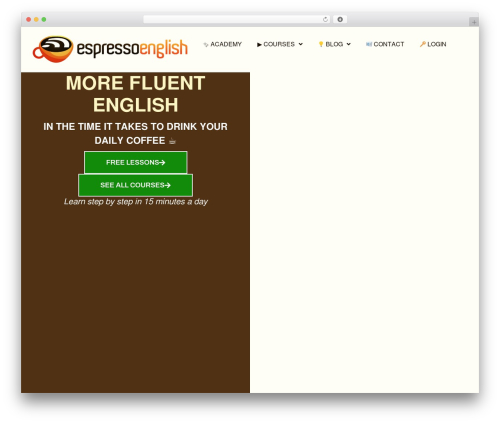This screenshot has height=423, width=500.
Task: Click the key icon next to Login
Action: [422, 44]
